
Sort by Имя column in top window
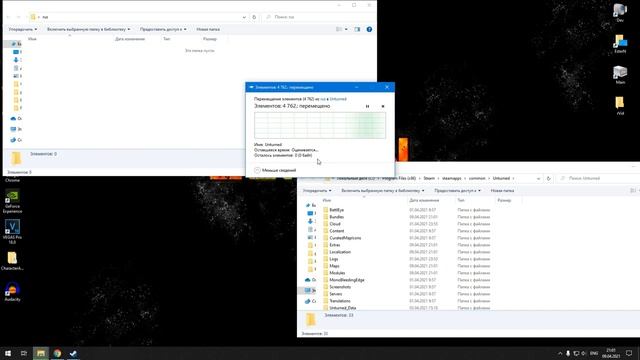coord(33,39)
